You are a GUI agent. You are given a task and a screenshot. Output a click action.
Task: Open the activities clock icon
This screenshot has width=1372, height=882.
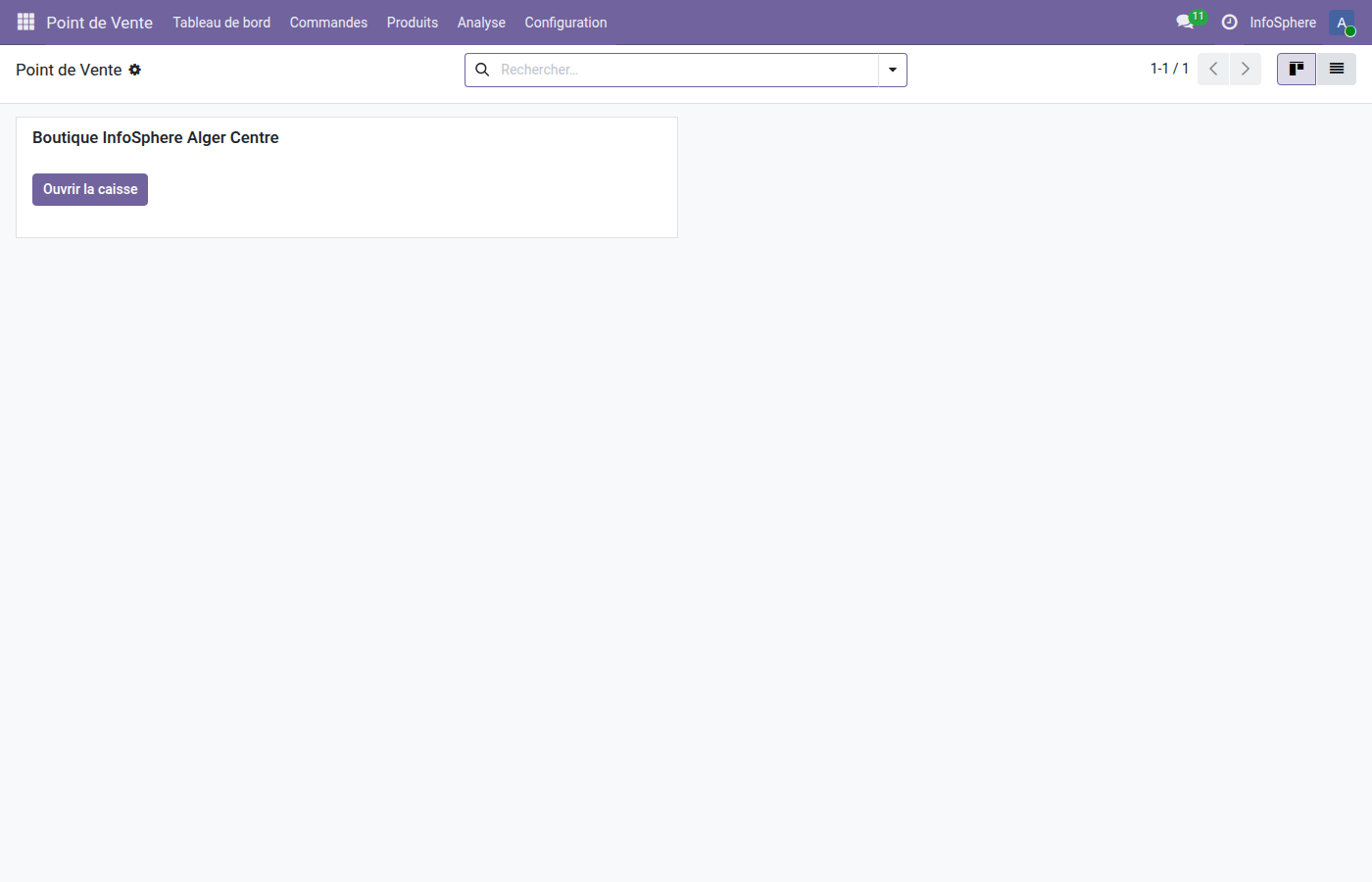pyautogui.click(x=1229, y=22)
